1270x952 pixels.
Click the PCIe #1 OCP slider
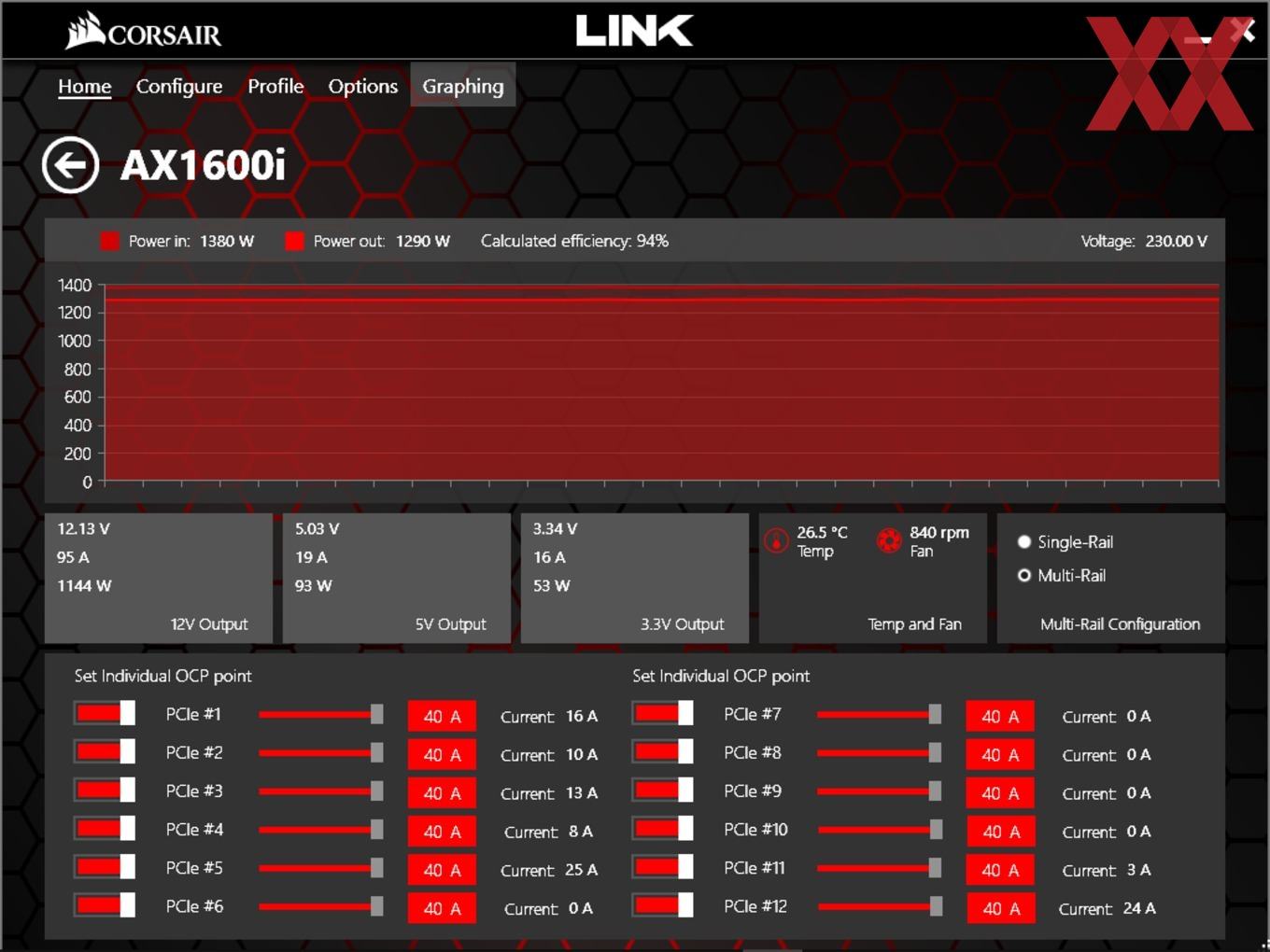click(321, 715)
